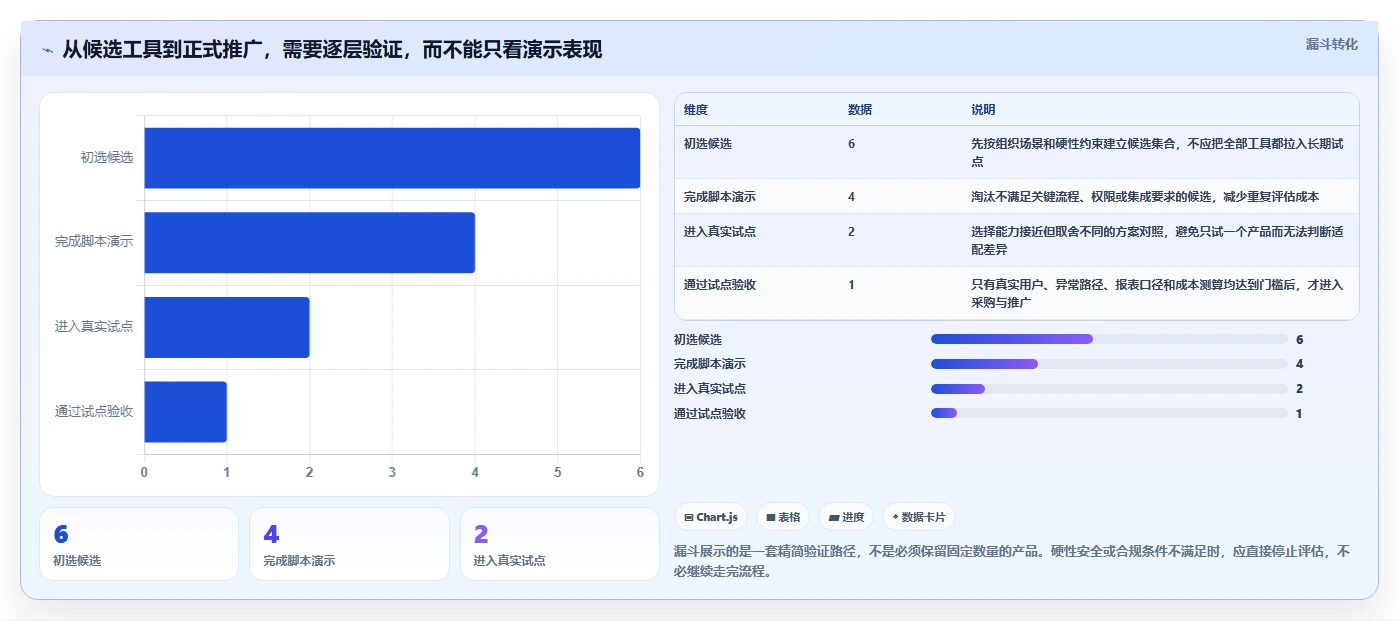Click the 维度 table column header
The width and height of the screenshot is (1399, 621).
coord(696,110)
